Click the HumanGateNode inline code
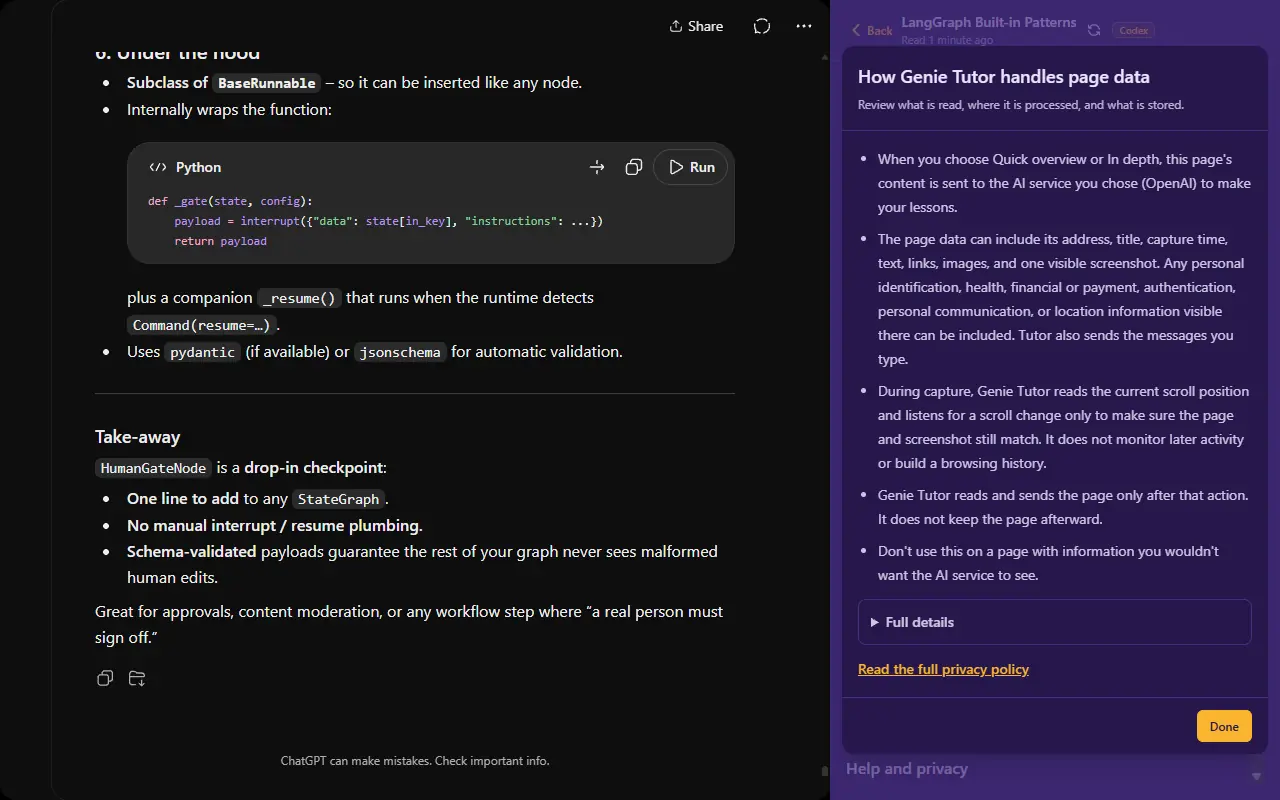 [x=154, y=468]
